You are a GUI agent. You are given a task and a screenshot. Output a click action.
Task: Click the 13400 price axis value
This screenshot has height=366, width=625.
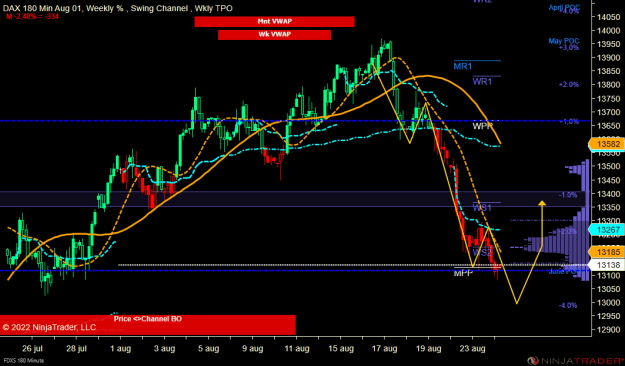pyautogui.click(x=609, y=194)
